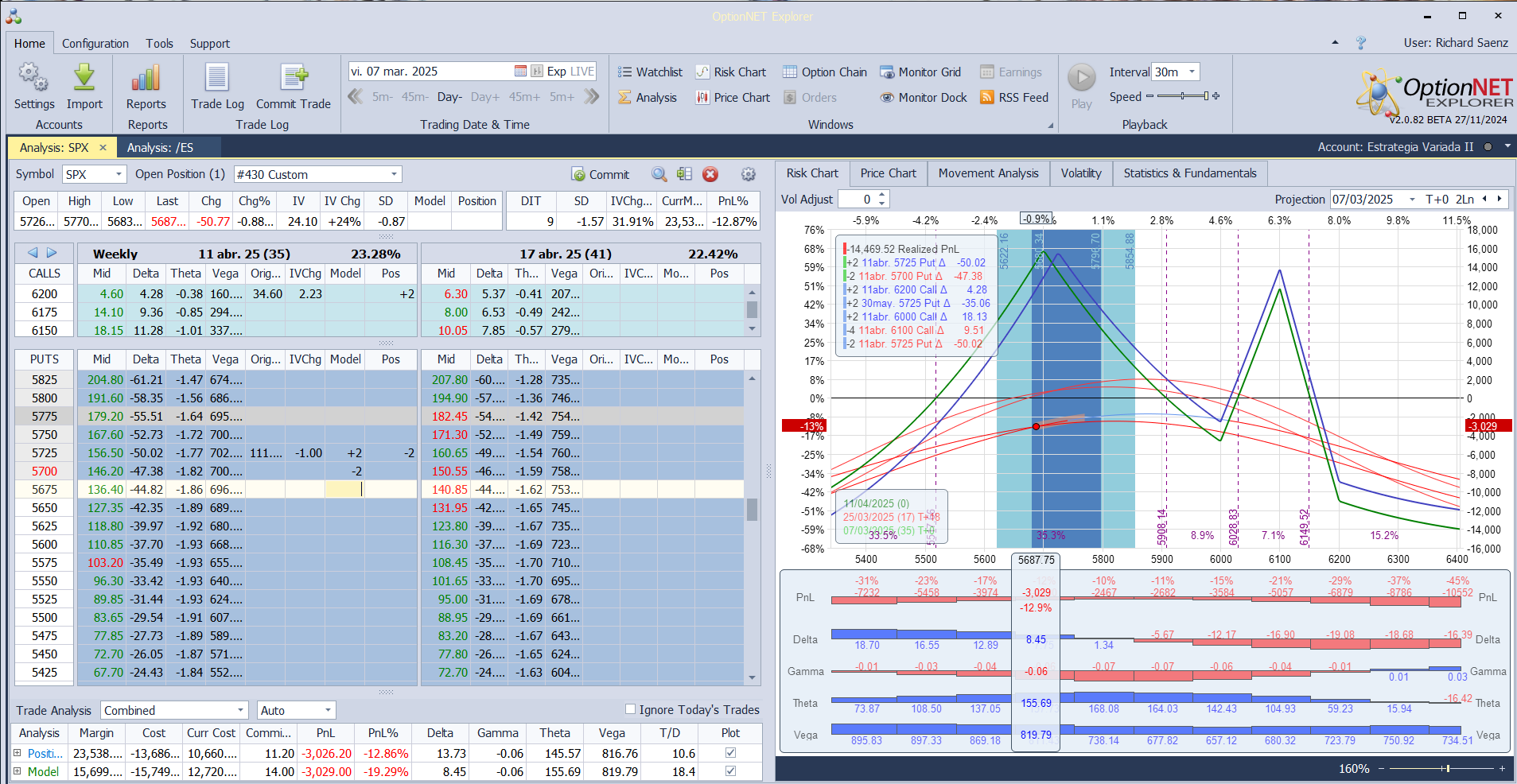
Task: Click the Day- time step button
Action: pyautogui.click(x=449, y=97)
